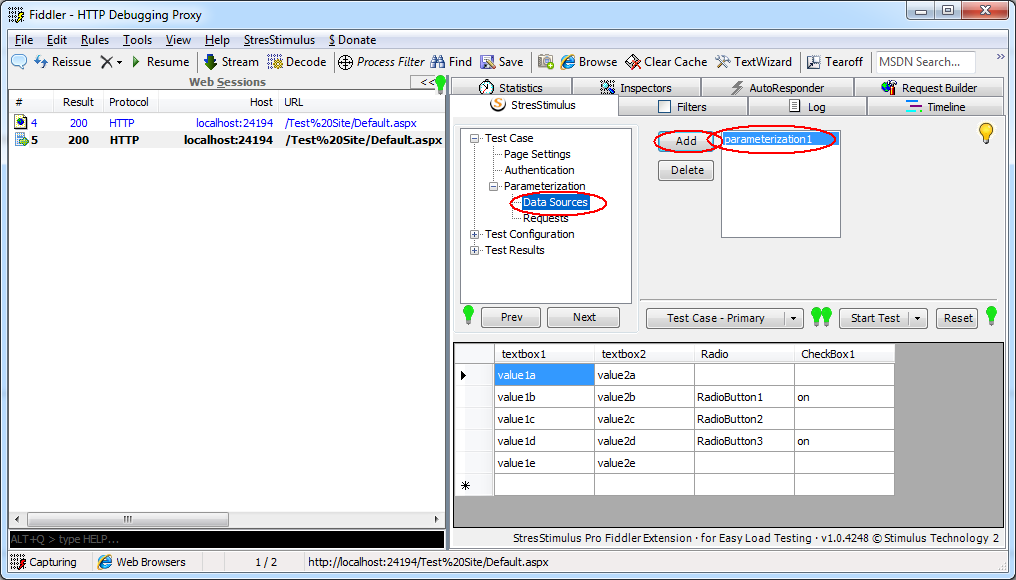Click the green lightbulb on Web Sessions header

tap(441, 84)
